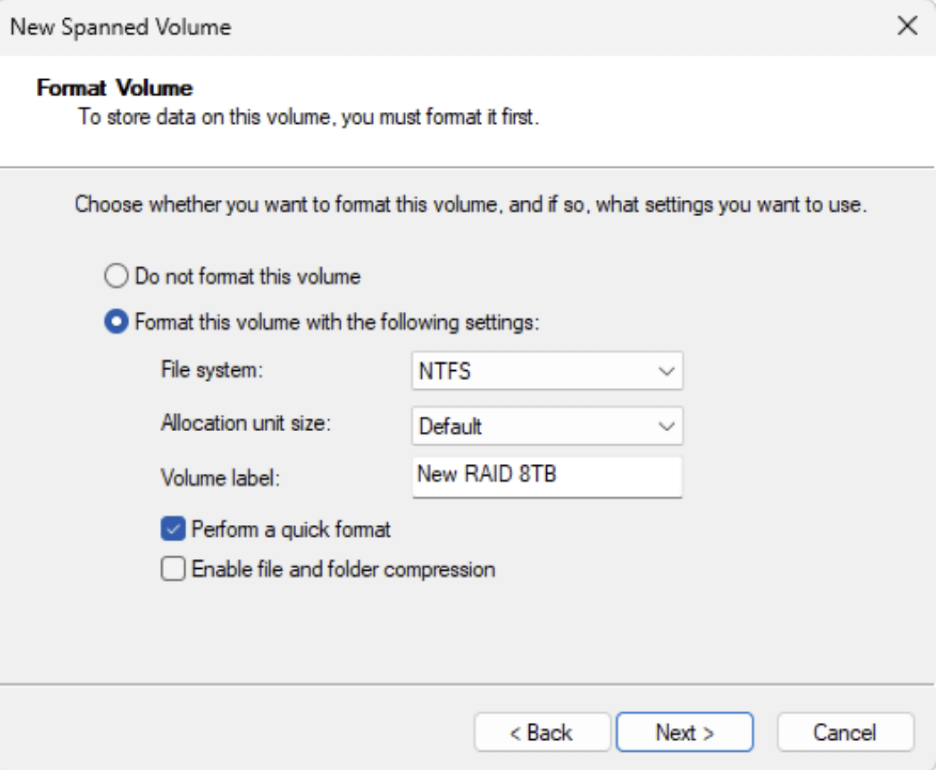Uncheck Perform a quick format
Viewport: 936px width, 770px height.
coord(173,529)
